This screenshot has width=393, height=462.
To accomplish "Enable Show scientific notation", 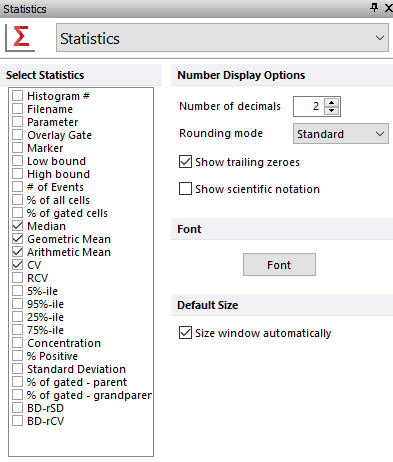I will tap(185, 188).
